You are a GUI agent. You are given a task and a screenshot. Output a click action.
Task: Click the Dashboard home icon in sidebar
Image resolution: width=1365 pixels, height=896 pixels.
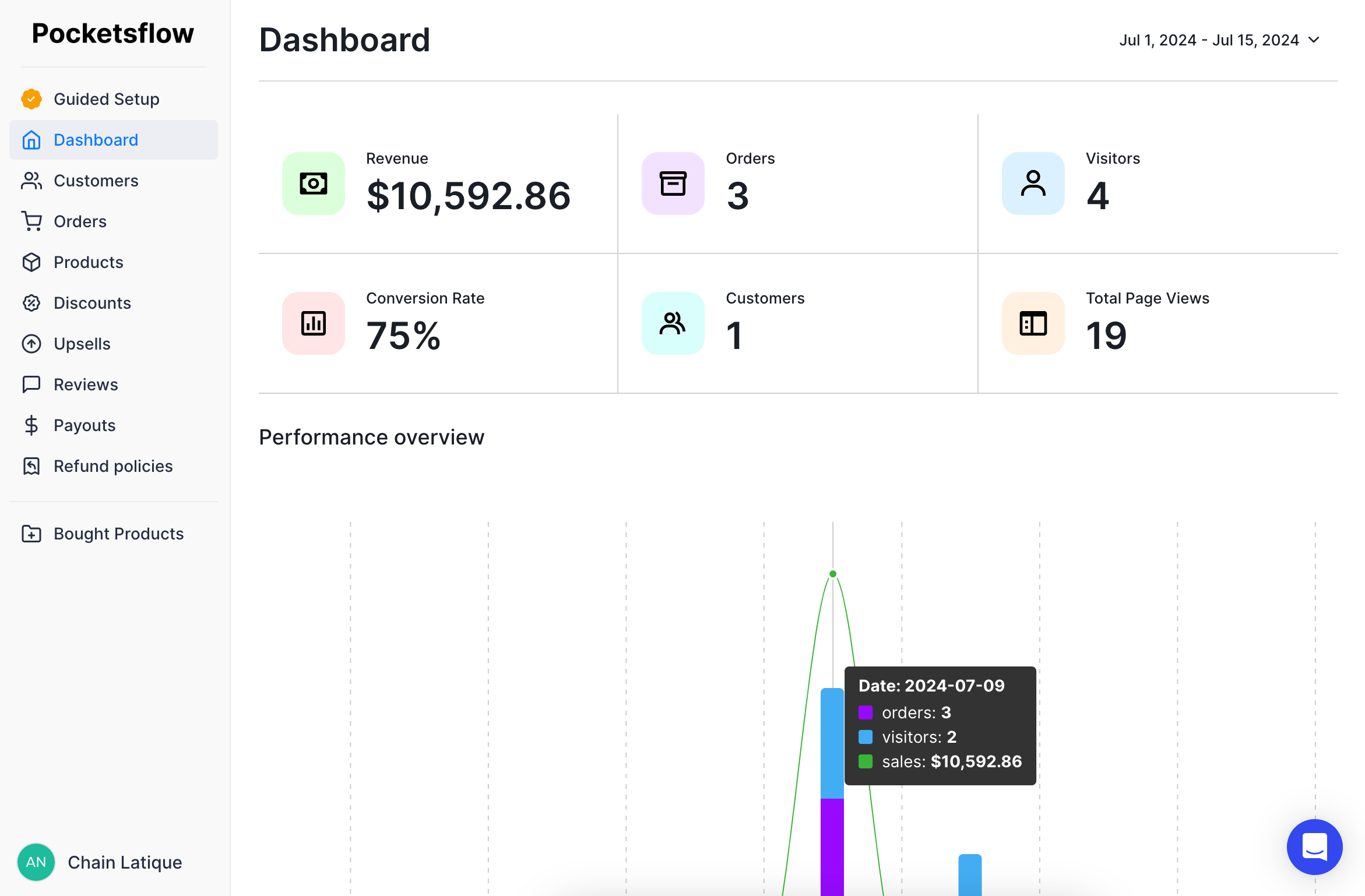tap(31, 140)
